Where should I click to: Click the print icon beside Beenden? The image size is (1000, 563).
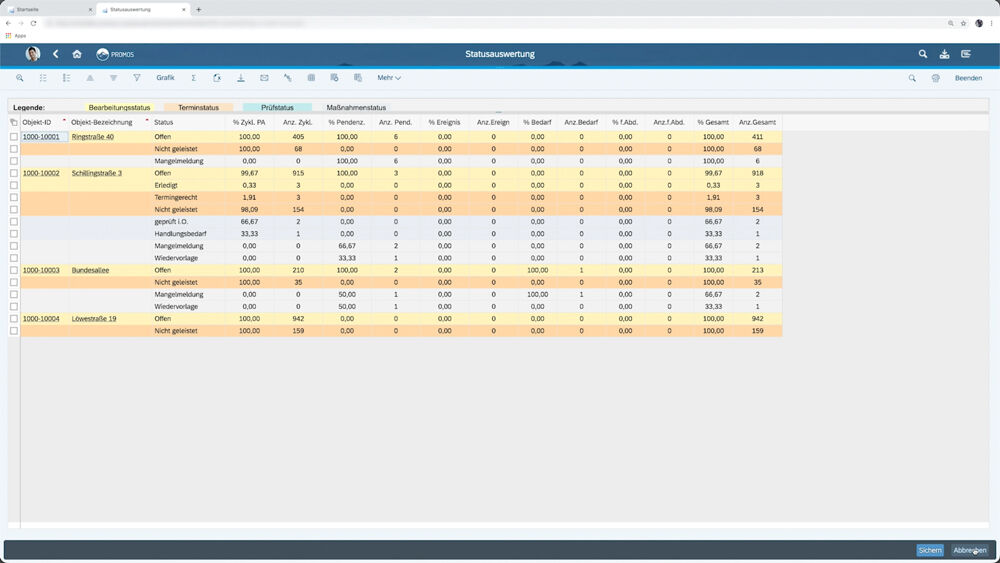(936, 78)
